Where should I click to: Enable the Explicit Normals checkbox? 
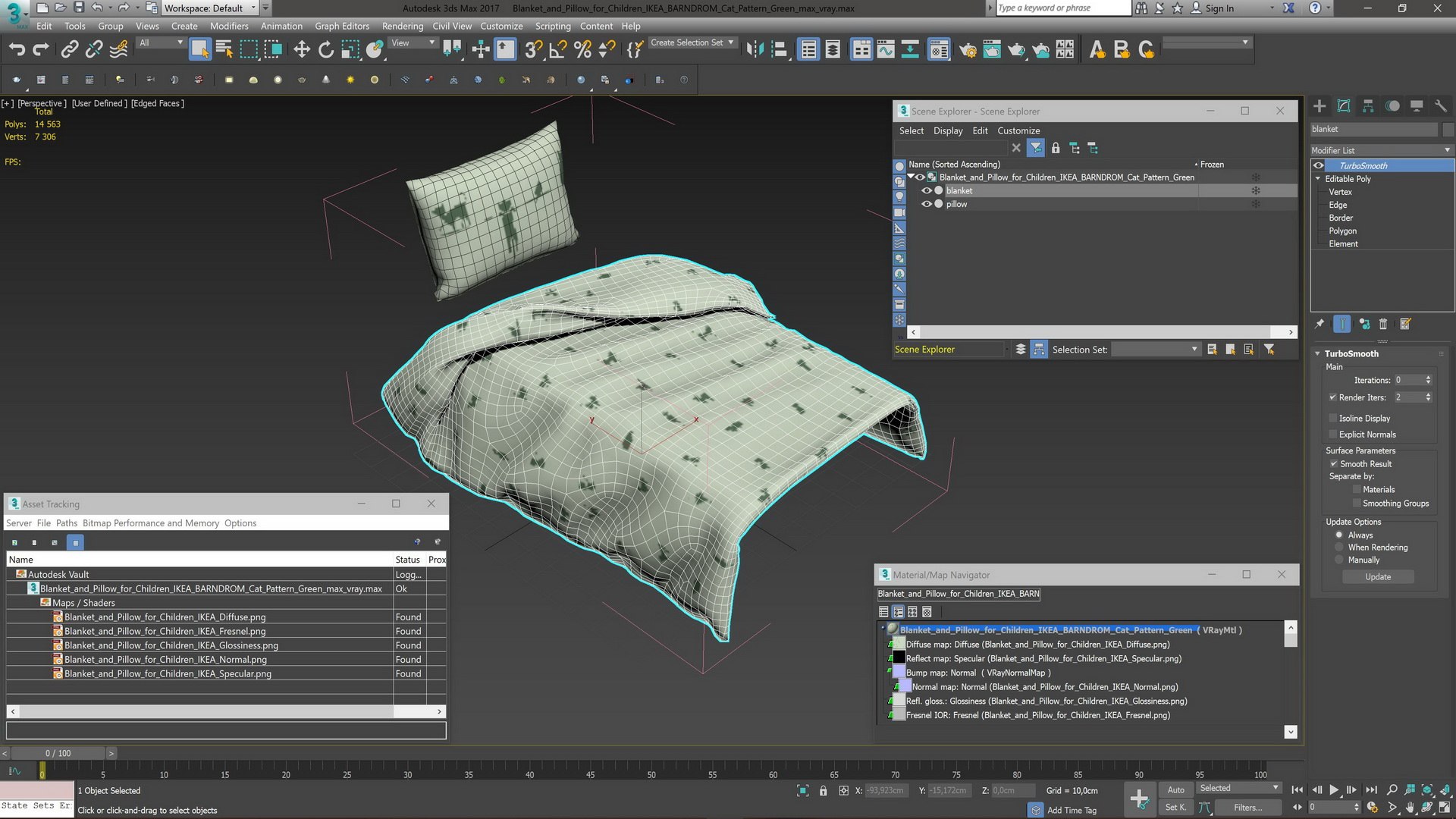coord(1332,435)
